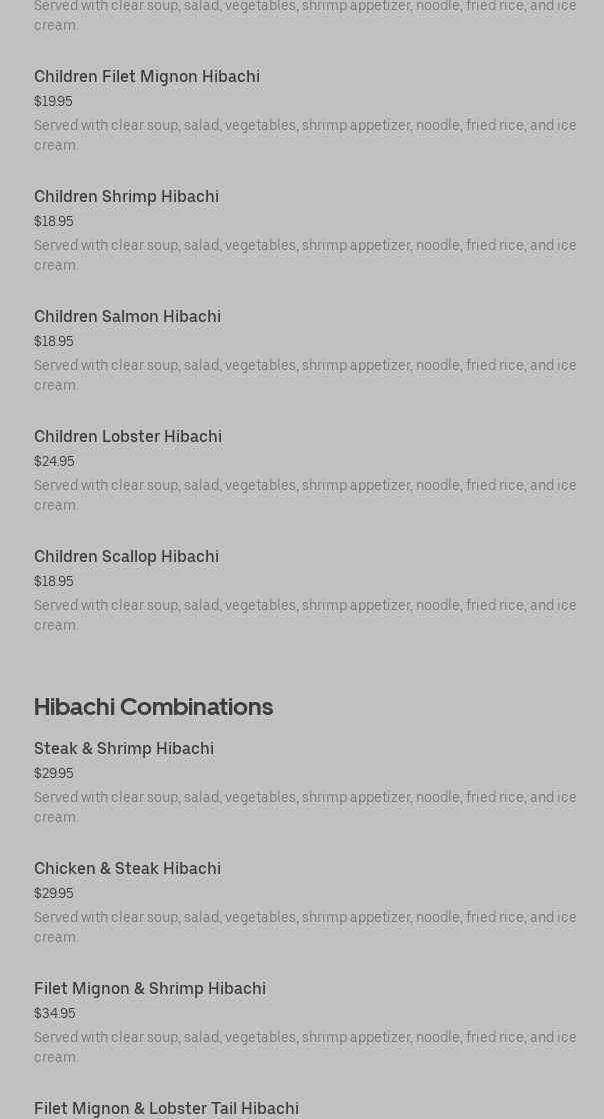The width and height of the screenshot is (604, 1119).
Task: Click the $24.95 Children Lobster Hibachi price
Action: [54, 462]
